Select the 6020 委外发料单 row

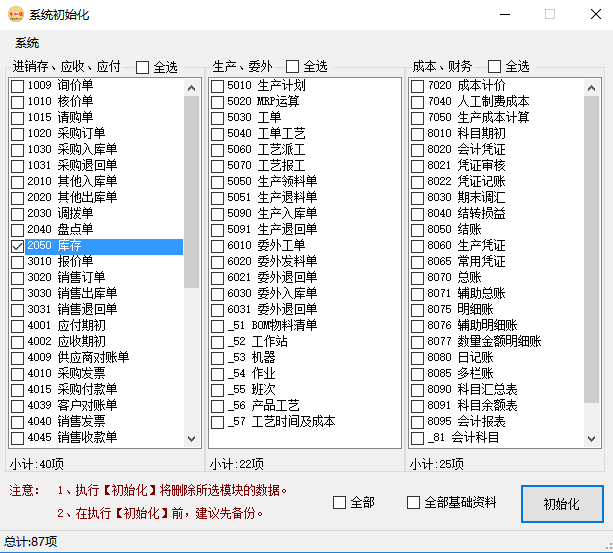[x=305, y=262]
